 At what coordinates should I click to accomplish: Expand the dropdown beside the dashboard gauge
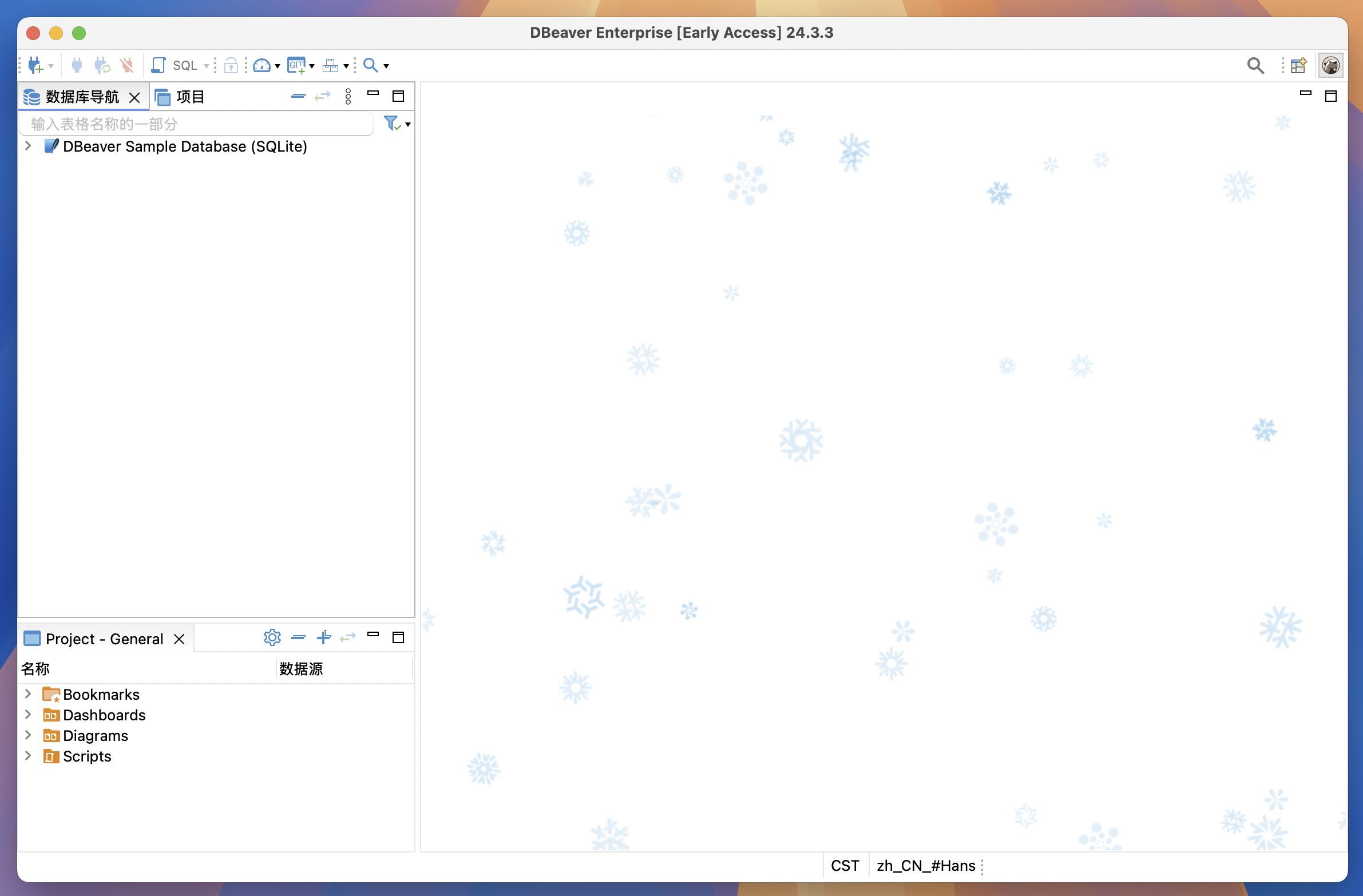coord(277,66)
